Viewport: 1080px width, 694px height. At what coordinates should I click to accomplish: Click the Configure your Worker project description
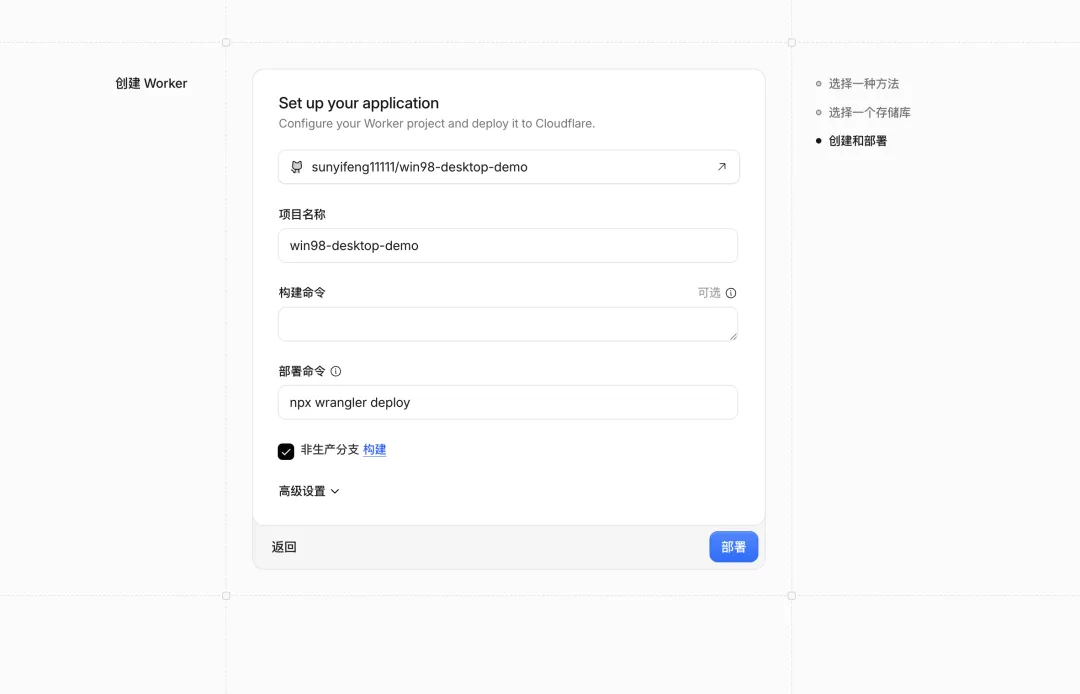pos(437,123)
